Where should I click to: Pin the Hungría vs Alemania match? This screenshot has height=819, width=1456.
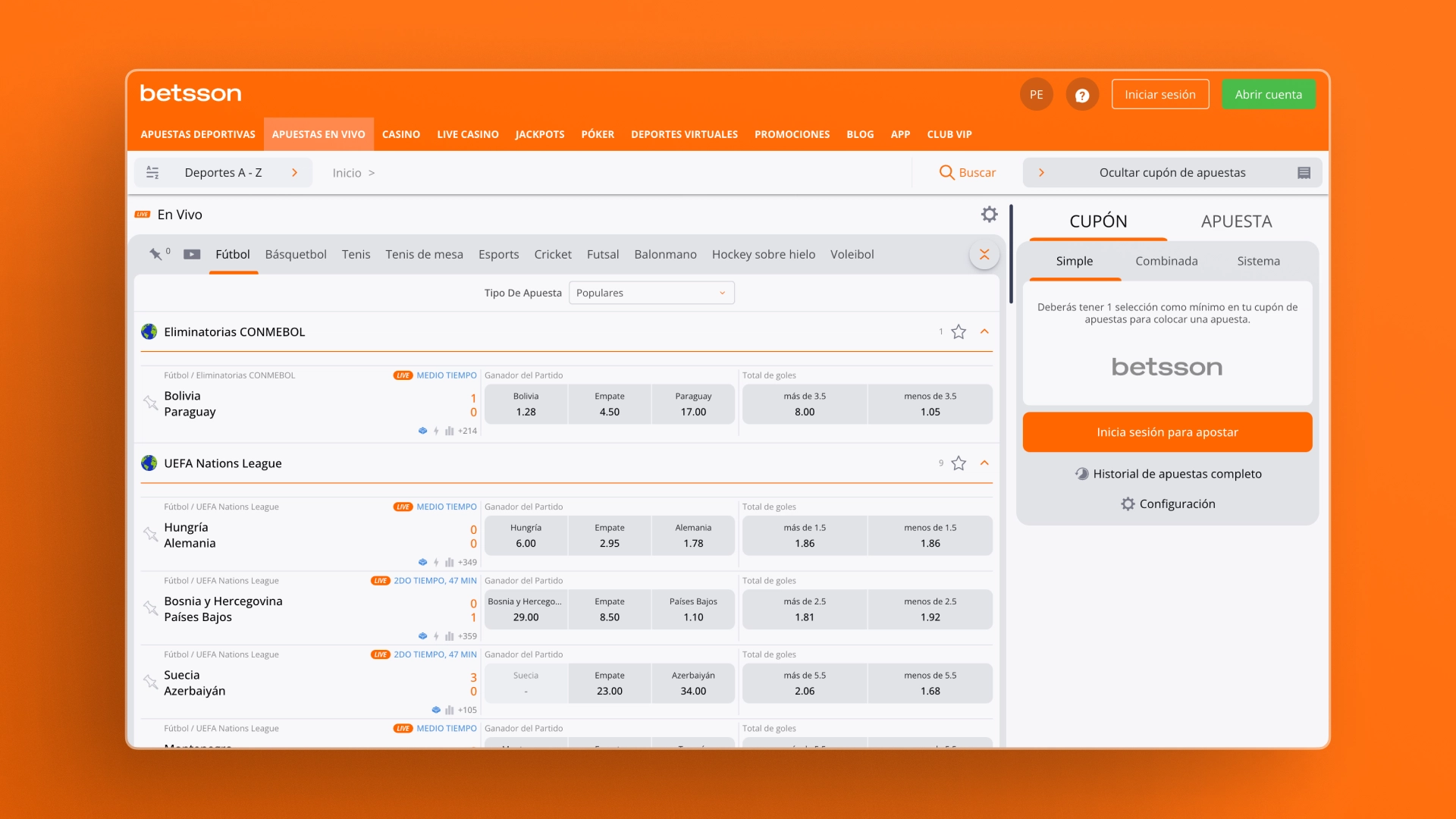[x=150, y=534]
